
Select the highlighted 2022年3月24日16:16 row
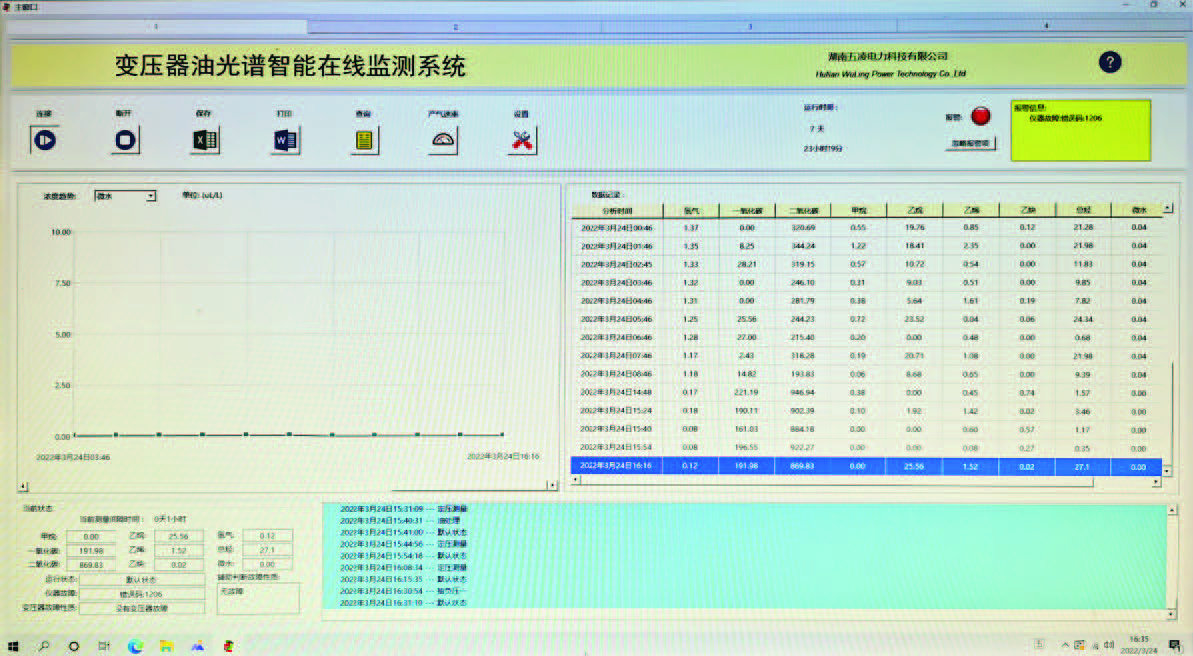[867, 466]
